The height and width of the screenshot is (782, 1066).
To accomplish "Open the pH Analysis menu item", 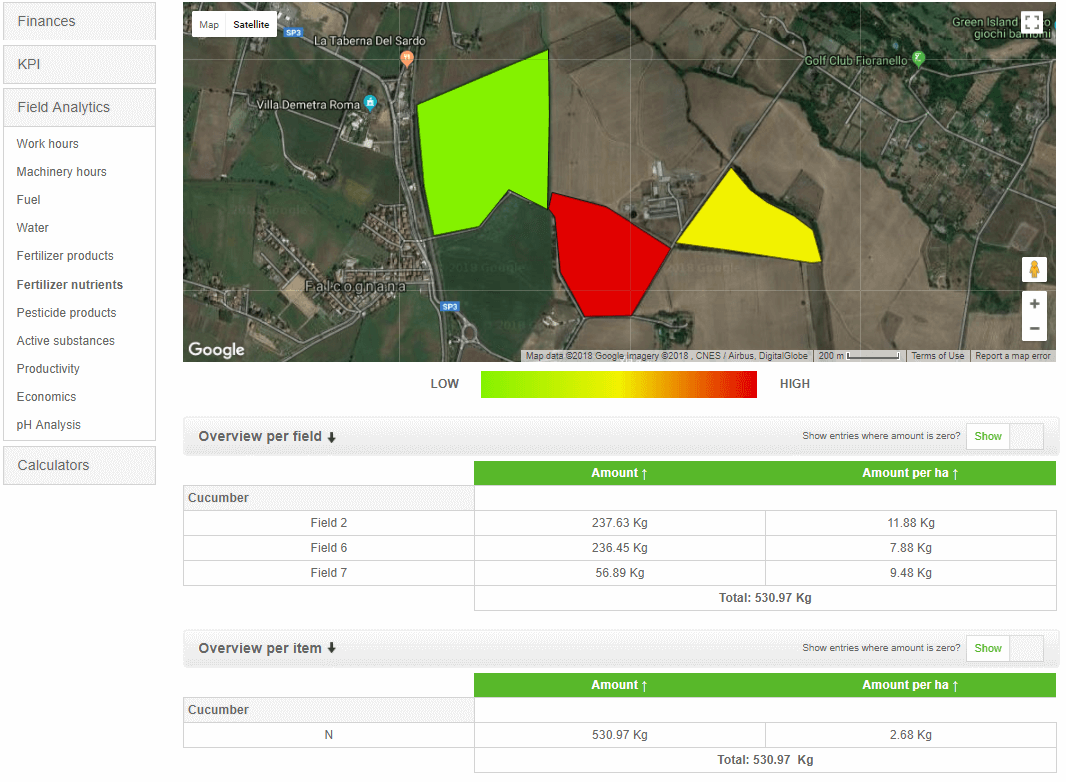I will [49, 425].
